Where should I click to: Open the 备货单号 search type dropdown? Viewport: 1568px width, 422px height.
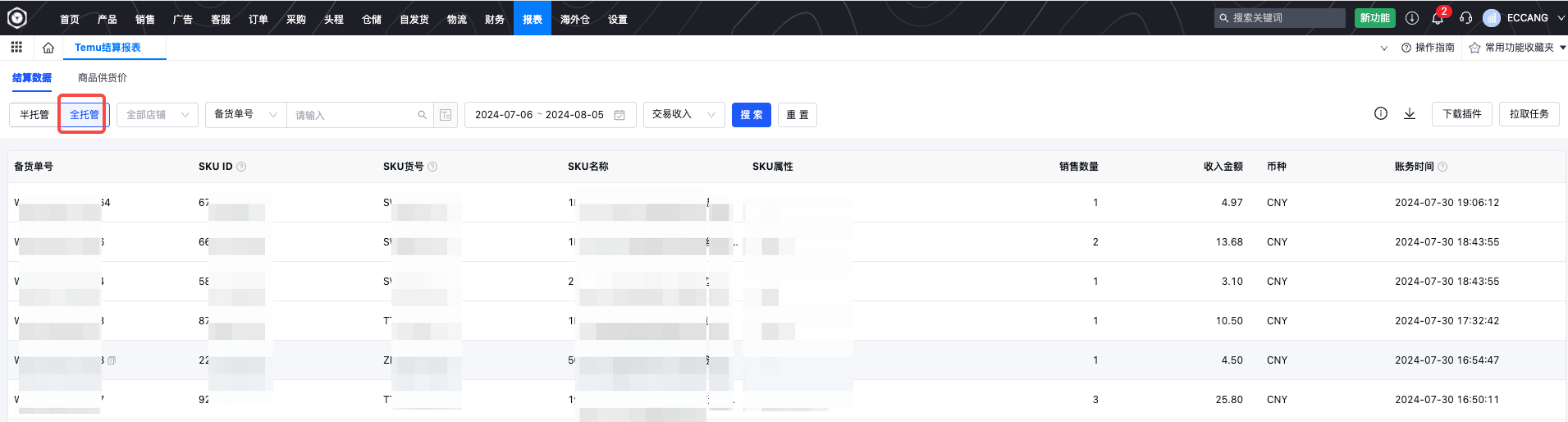(x=245, y=115)
